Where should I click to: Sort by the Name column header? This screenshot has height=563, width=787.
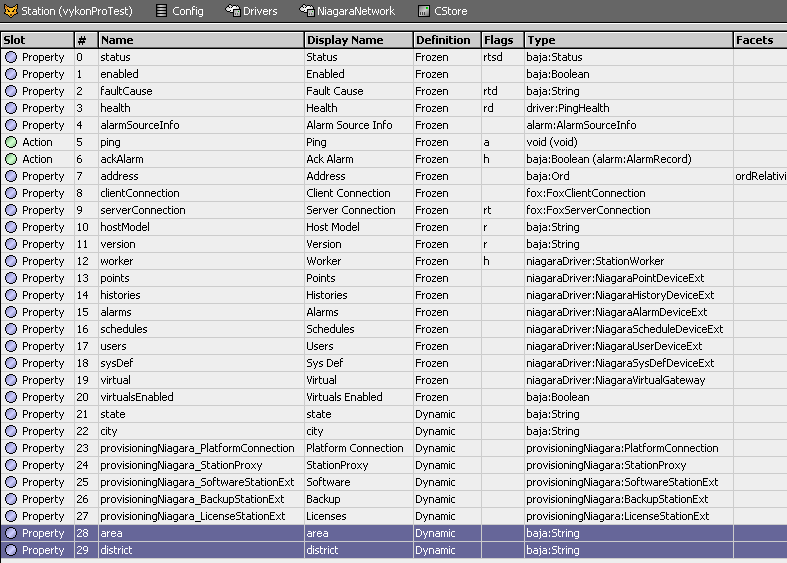coord(117,40)
